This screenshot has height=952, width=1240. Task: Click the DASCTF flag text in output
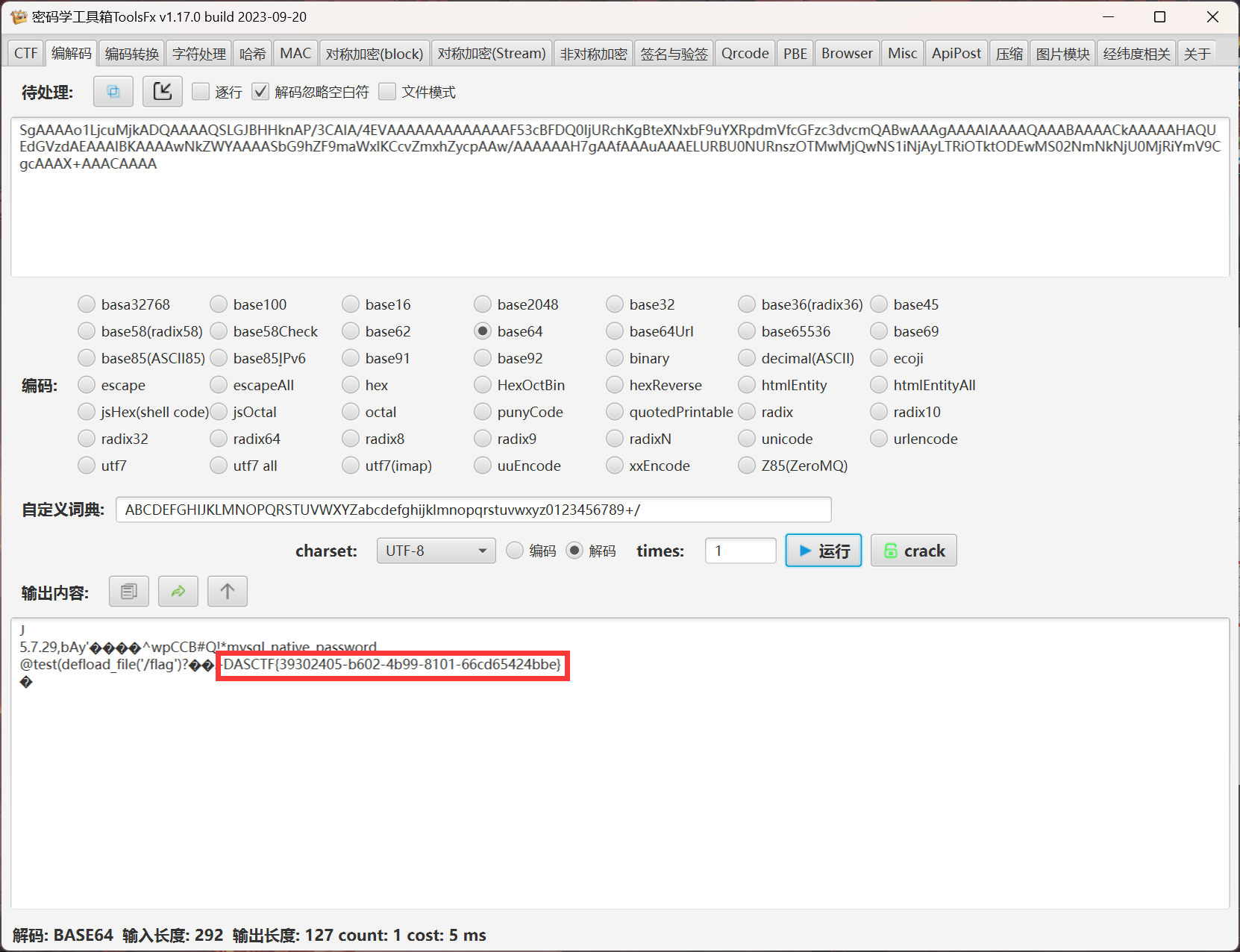[392, 664]
